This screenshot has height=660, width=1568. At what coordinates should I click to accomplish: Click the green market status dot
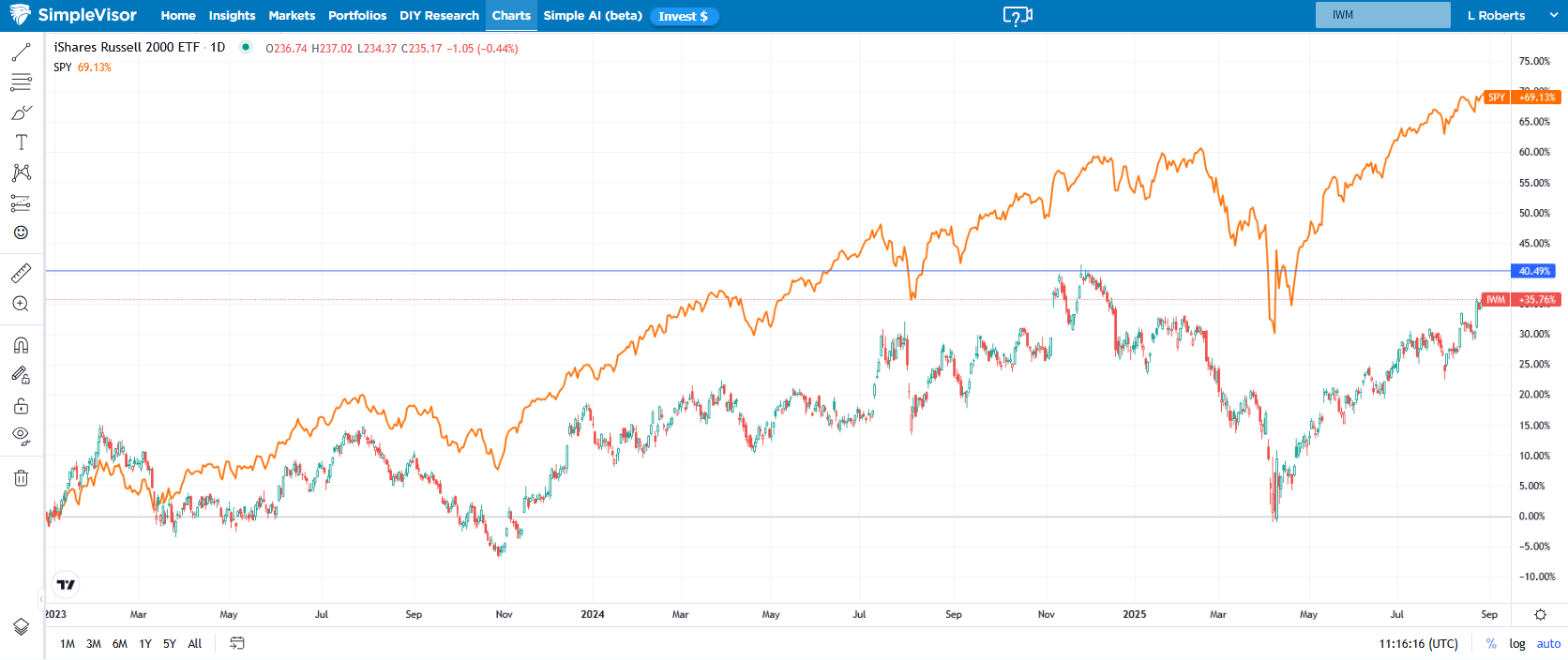click(246, 47)
